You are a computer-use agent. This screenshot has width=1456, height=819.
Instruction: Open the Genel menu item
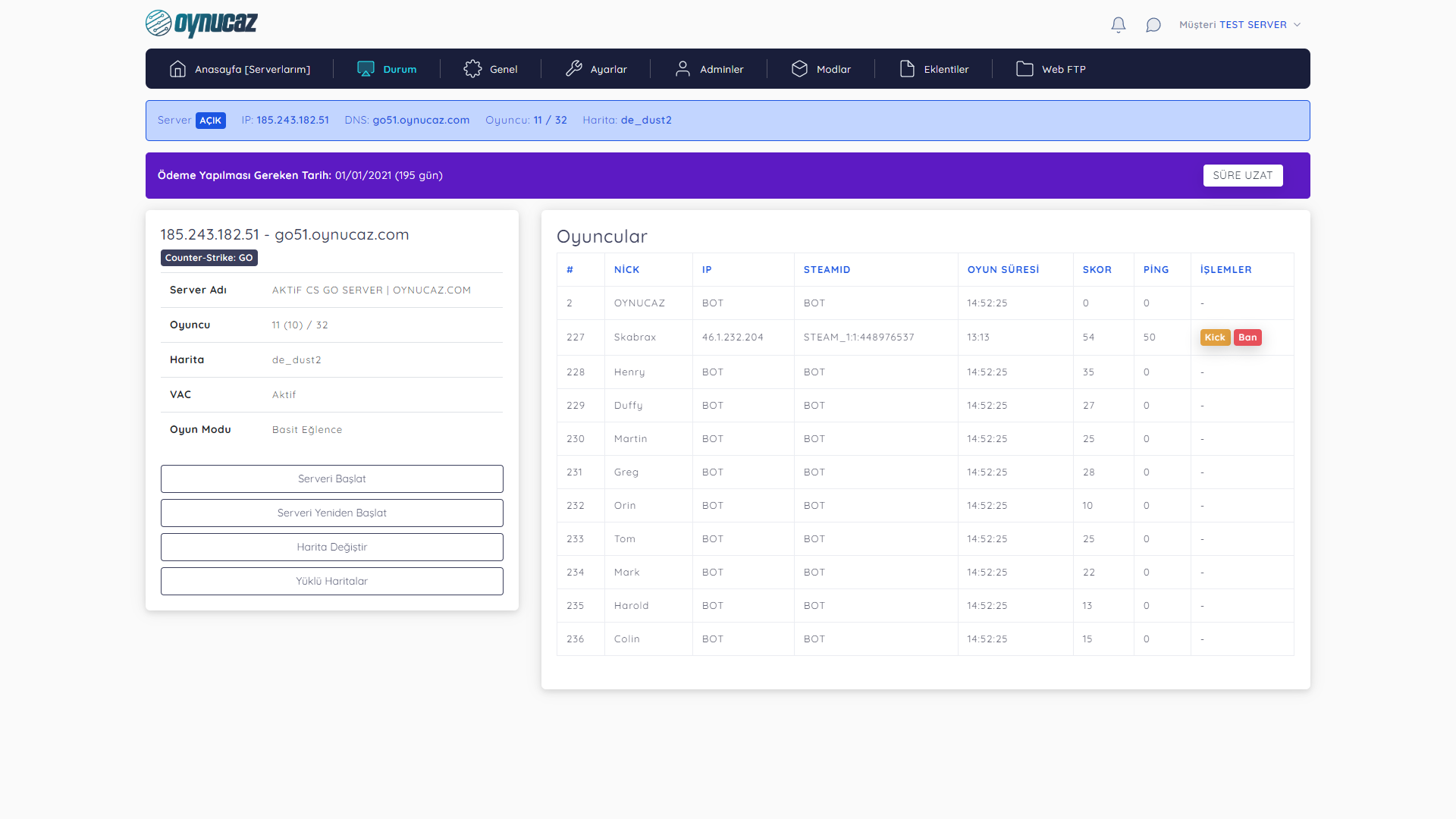click(x=490, y=69)
